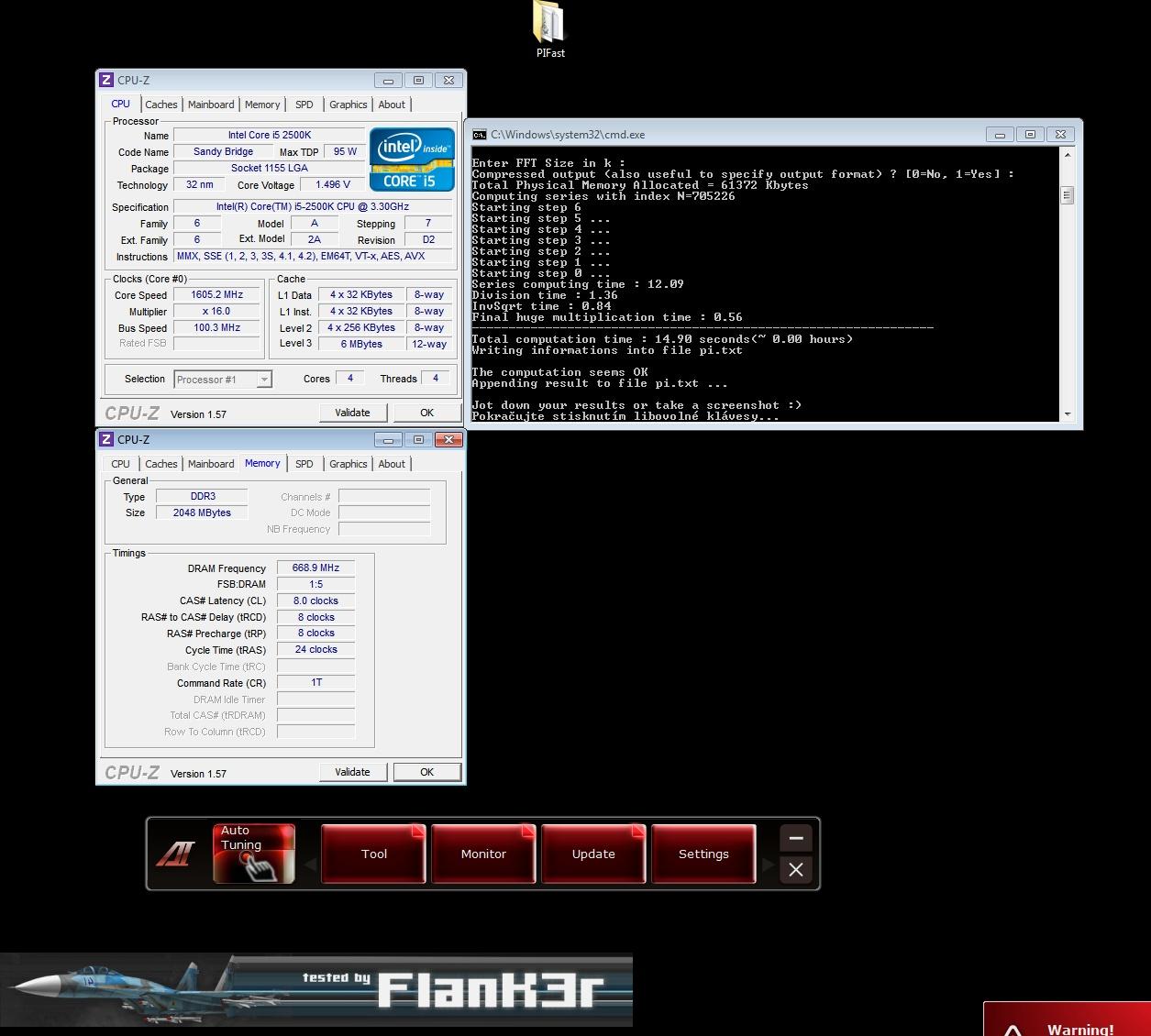The width and height of the screenshot is (1151, 1036).
Task: Click Level 3 cache value 6 MBytes
Action: [361, 345]
